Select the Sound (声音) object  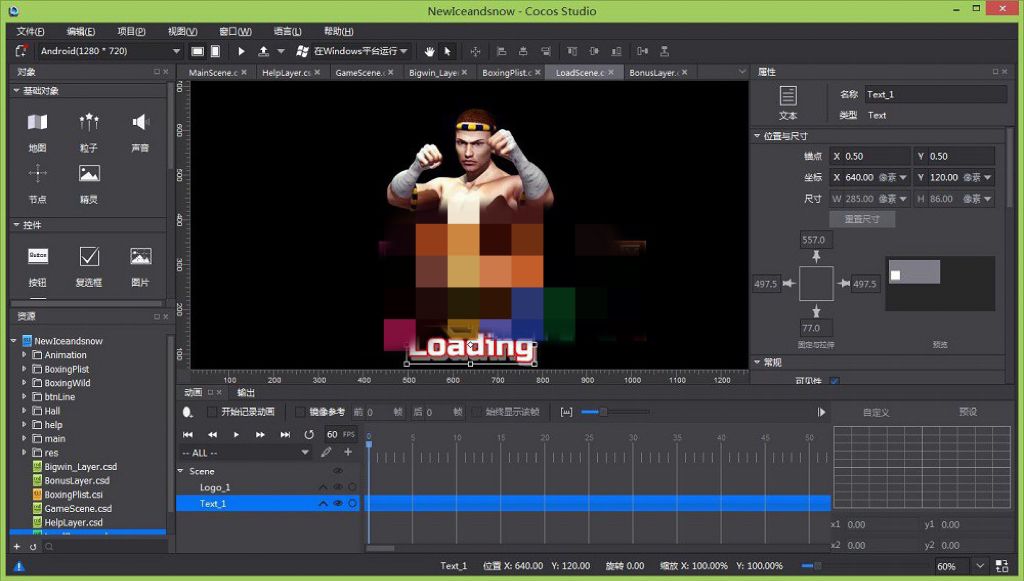pos(140,133)
